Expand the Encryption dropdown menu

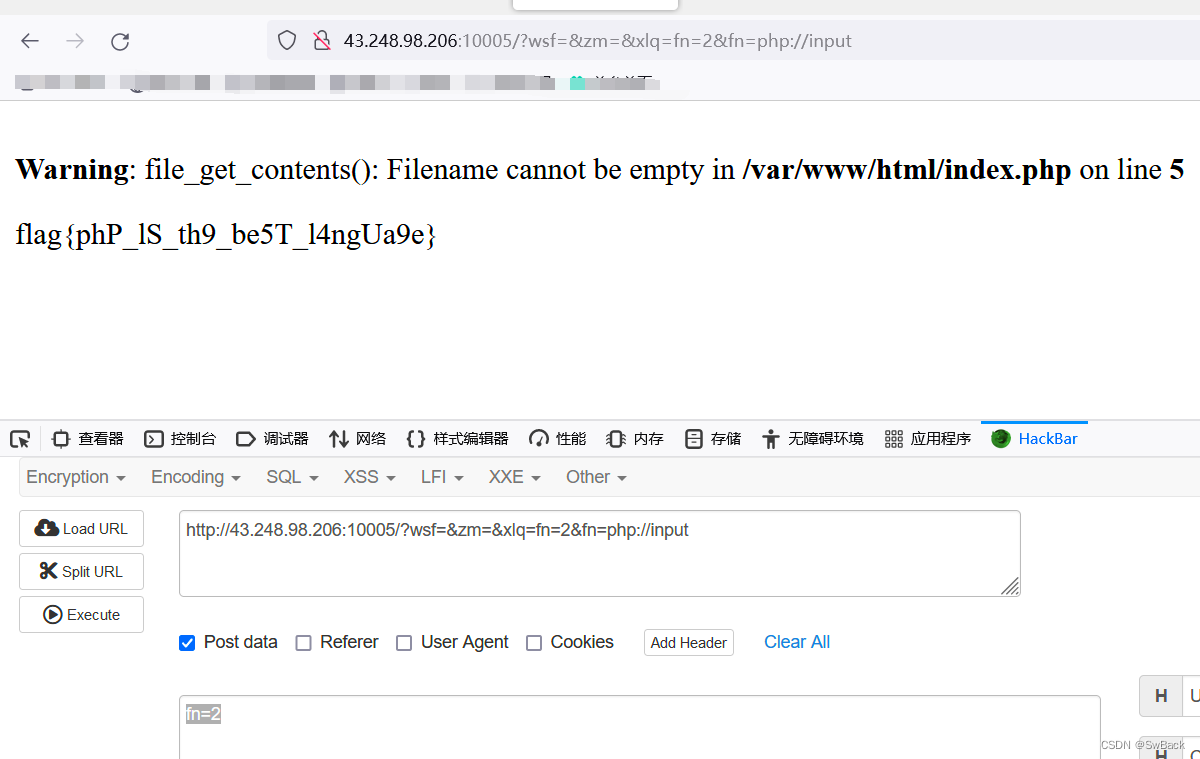pyautogui.click(x=76, y=477)
